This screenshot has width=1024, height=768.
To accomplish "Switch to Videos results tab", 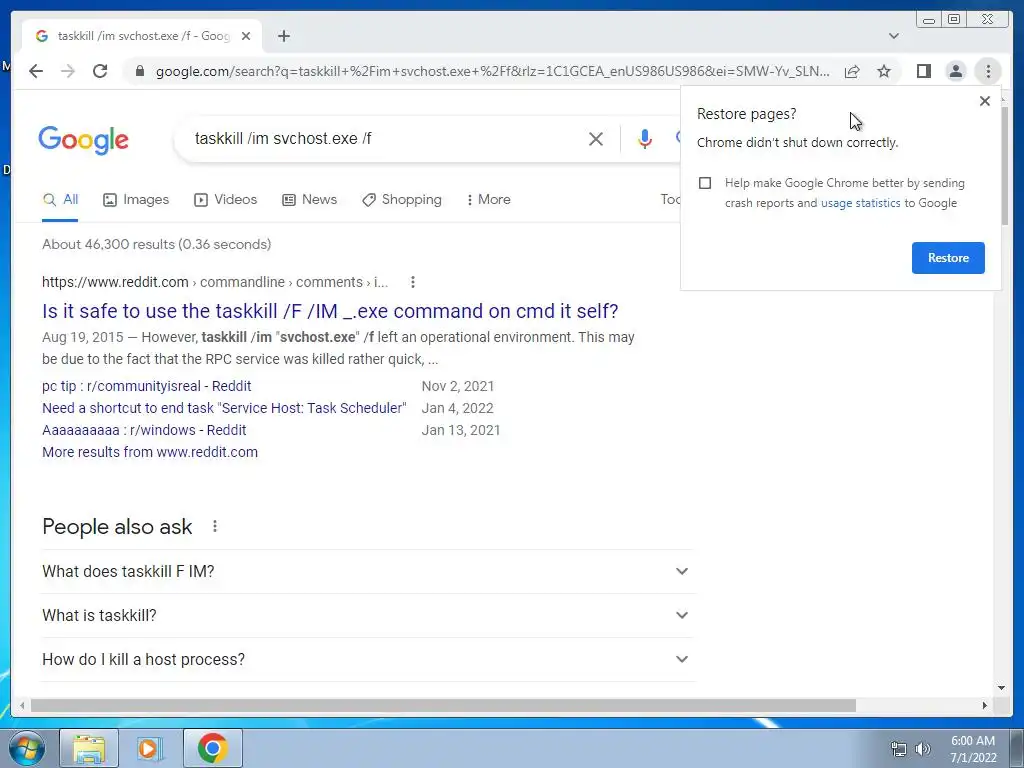I will pyautogui.click(x=225, y=200).
